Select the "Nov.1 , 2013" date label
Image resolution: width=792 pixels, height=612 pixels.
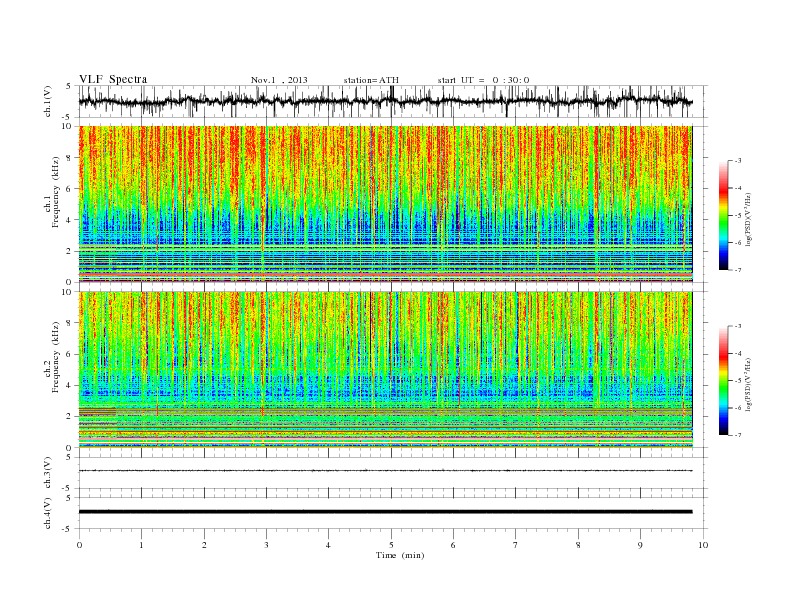pyautogui.click(x=279, y=80)
